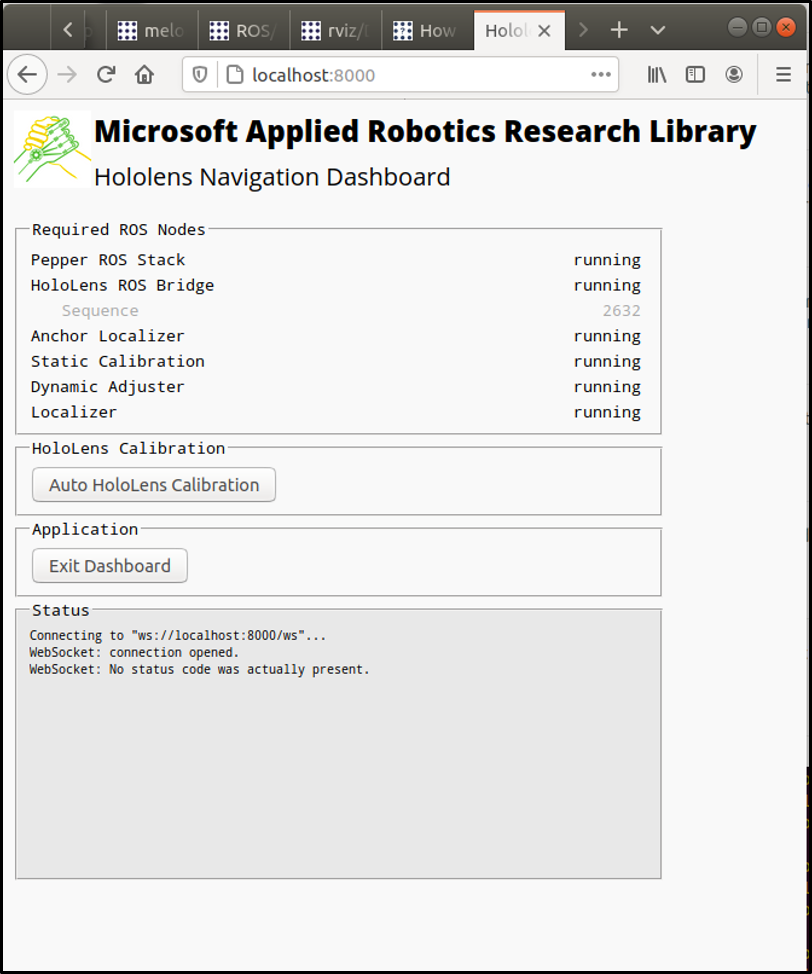Select the 'Dynamic Adjuster' row label
The height and width of the screenshot is (974, 812).
[x=107, y=387]
